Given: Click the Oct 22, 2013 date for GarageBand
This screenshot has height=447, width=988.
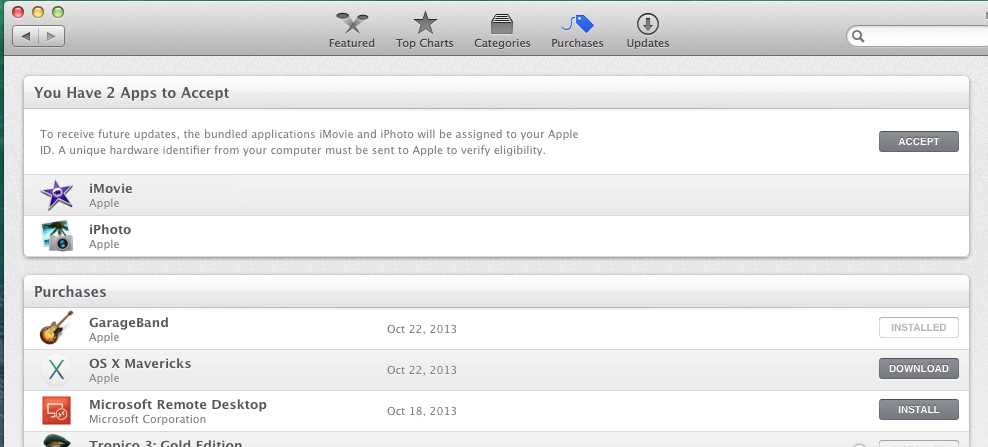Looking at the screenshot, I should pyautogui.click(x=422, y=329).
